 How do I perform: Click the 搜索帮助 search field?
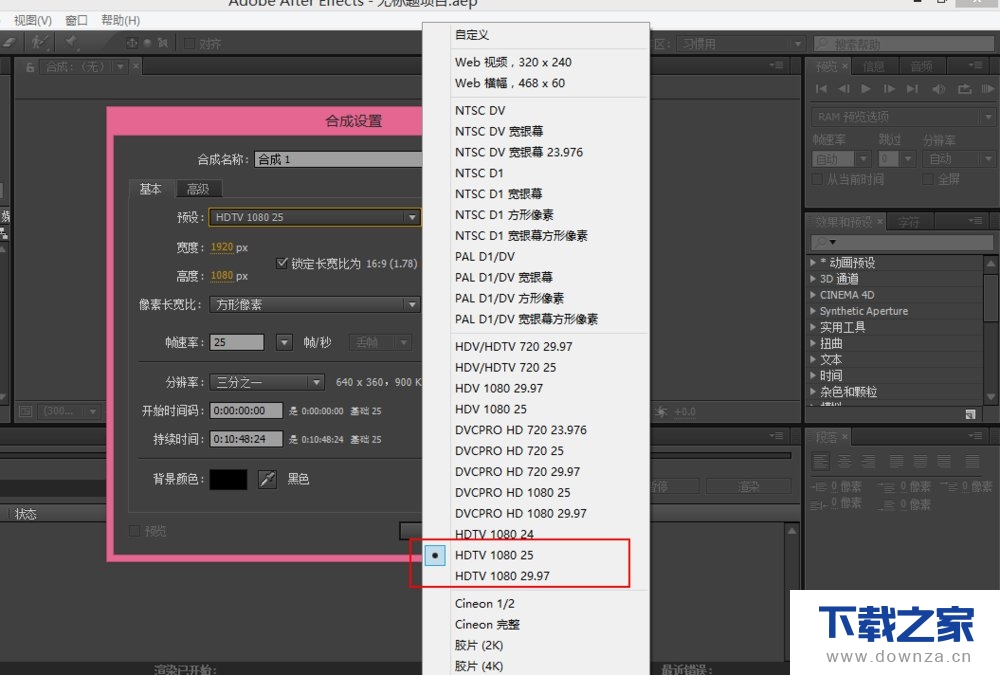[x=904, y=44]
